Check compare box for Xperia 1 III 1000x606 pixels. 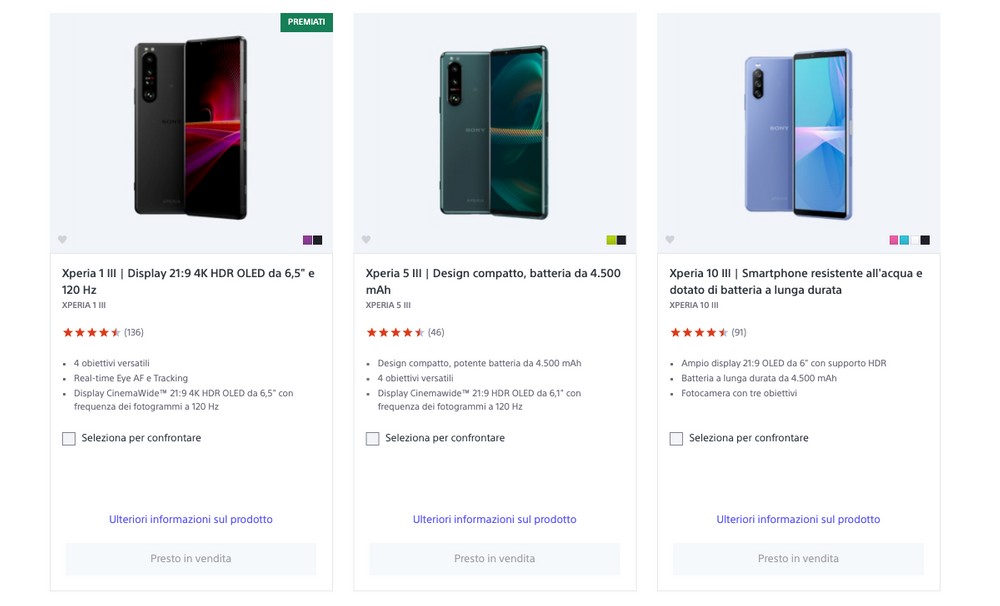click(69, 438)
